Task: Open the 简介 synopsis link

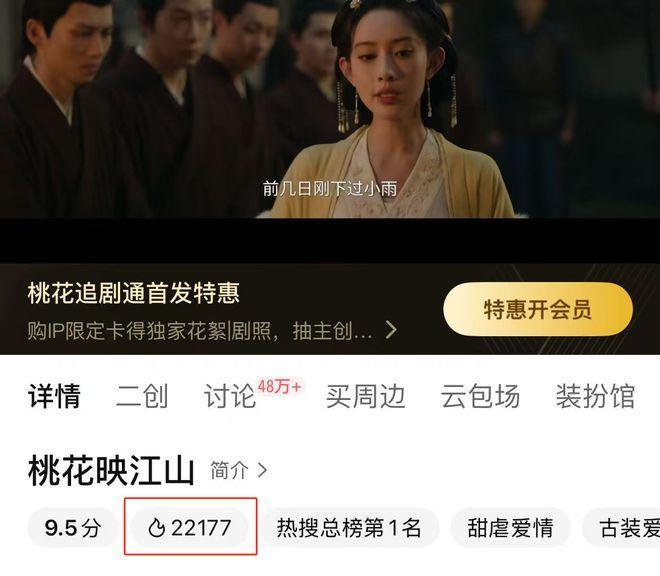Action: click(229, 470)
